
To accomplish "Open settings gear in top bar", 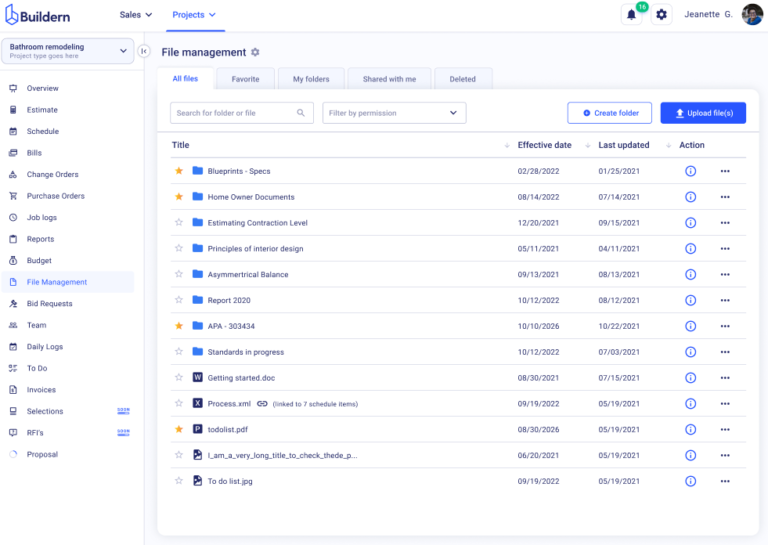I will [661, 15].
